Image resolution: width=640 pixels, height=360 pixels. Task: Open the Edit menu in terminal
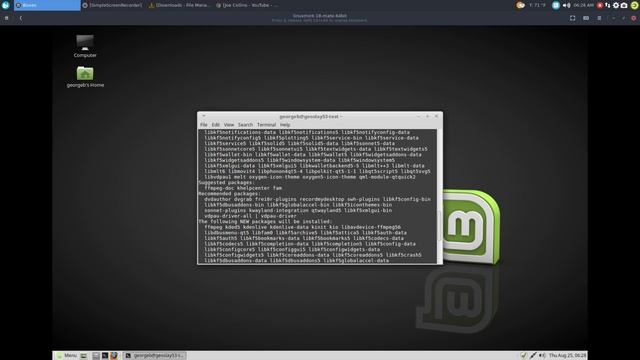click(x=216, y=125)
